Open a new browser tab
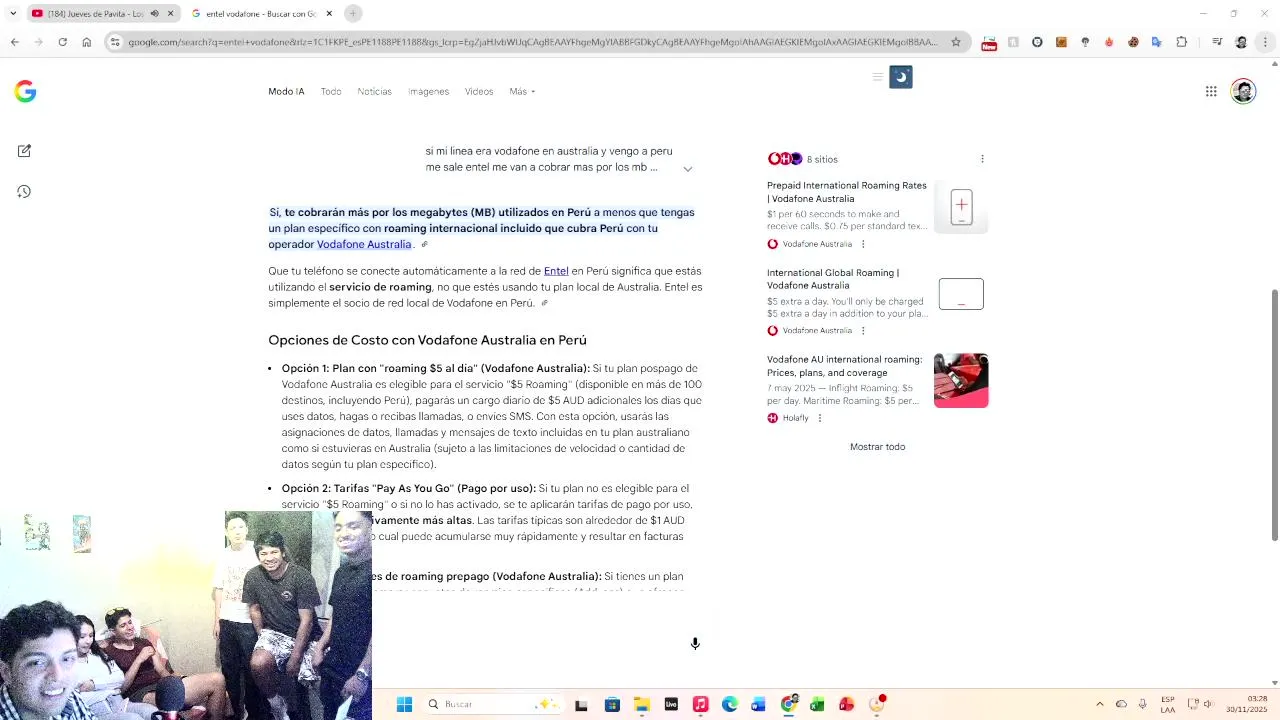The width and height of the screenshot is (1280, 720). pyautogui.click(x=353, y=13)
